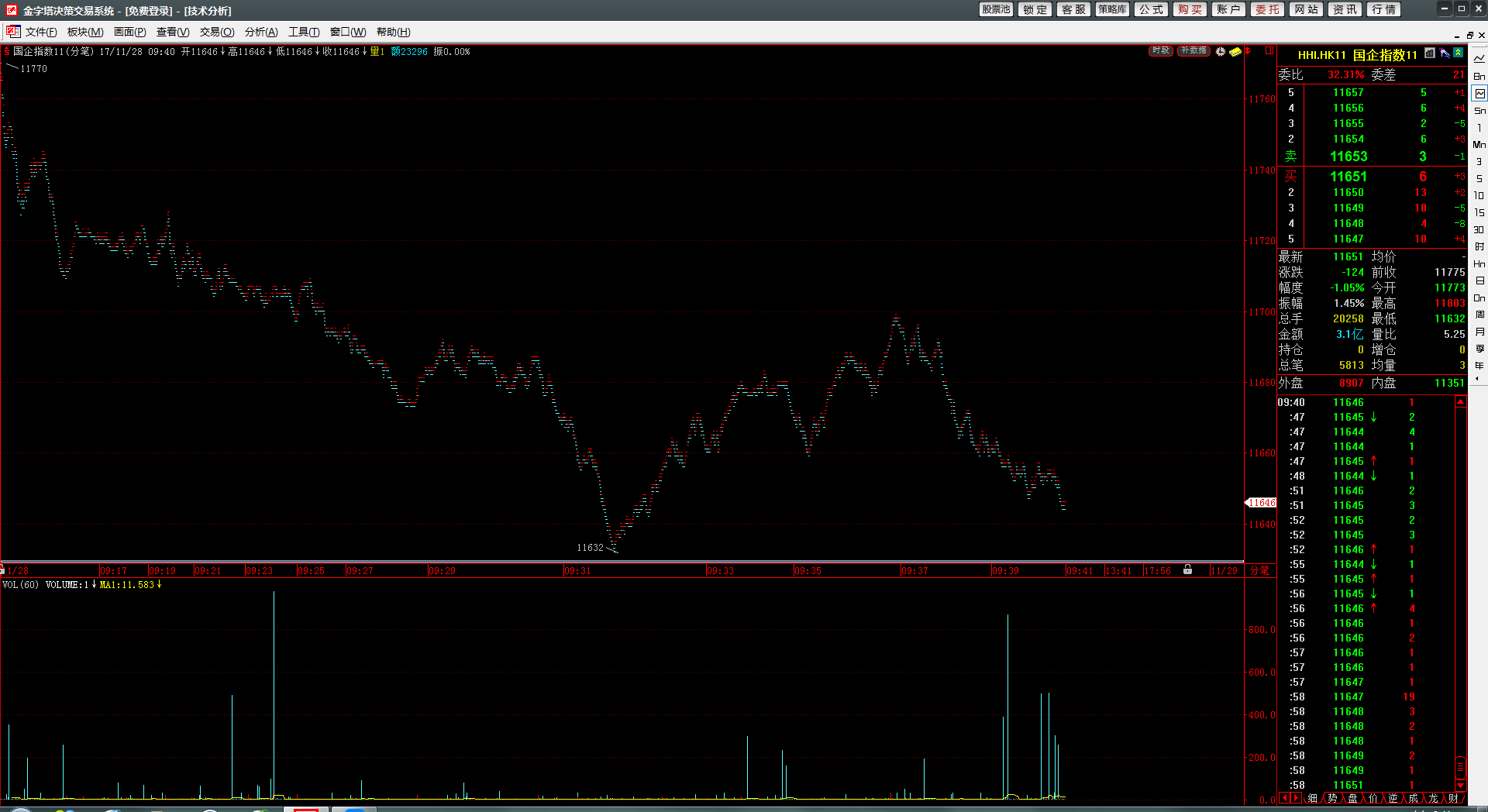Image resolution: width=1488 pixels, height=812 pixels.
Task: Select the Hn period in sidebar
Action: point(1479,263)
